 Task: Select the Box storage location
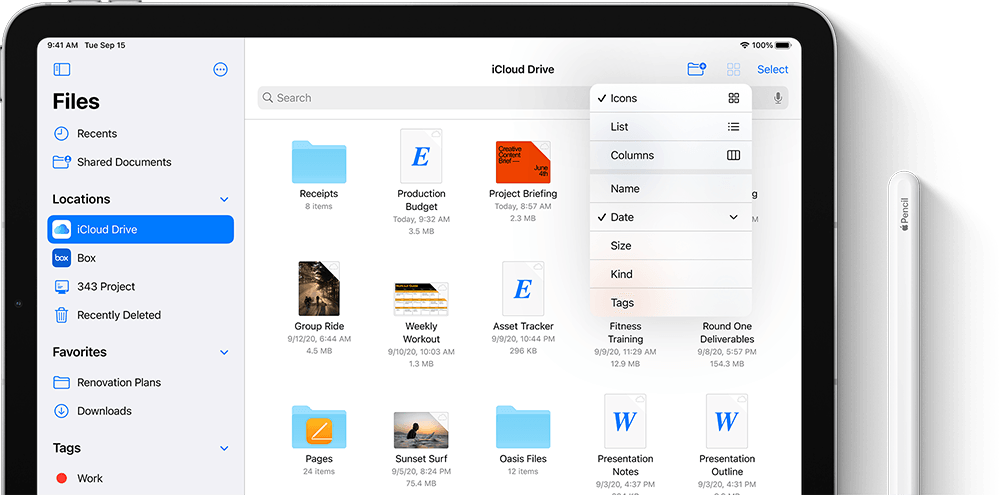pos(86,258)
